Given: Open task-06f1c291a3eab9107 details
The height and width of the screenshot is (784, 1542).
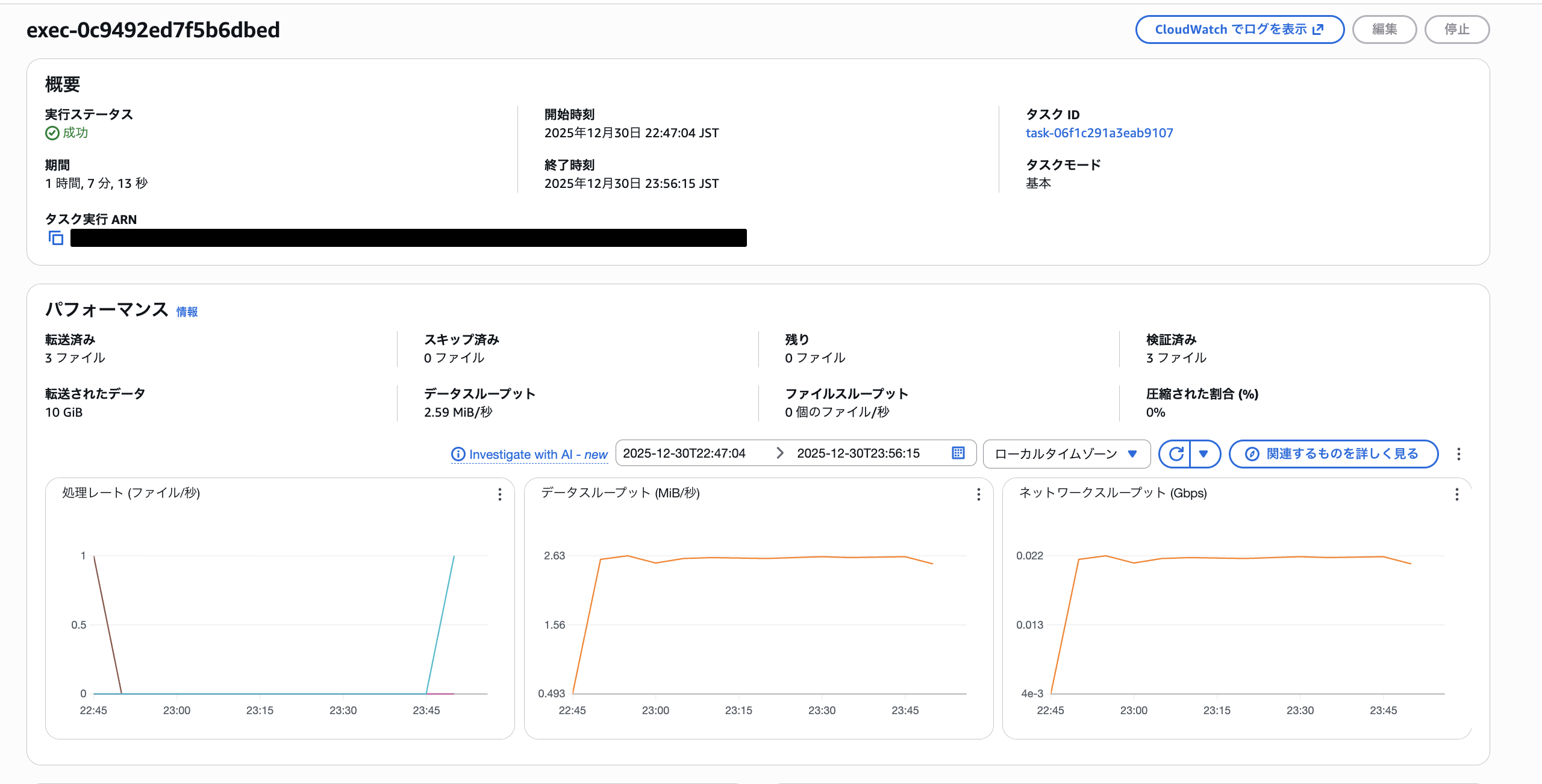Looking at the screenshot, I should (1099, 132).
